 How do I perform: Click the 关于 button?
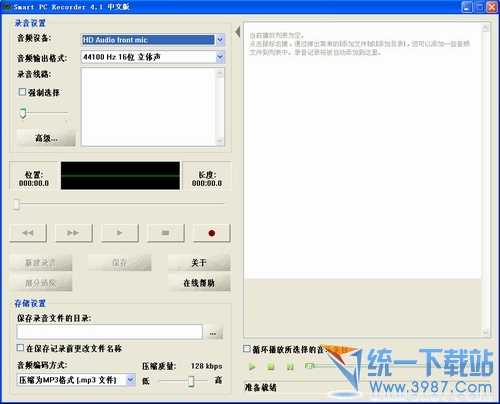coord(199,263)
